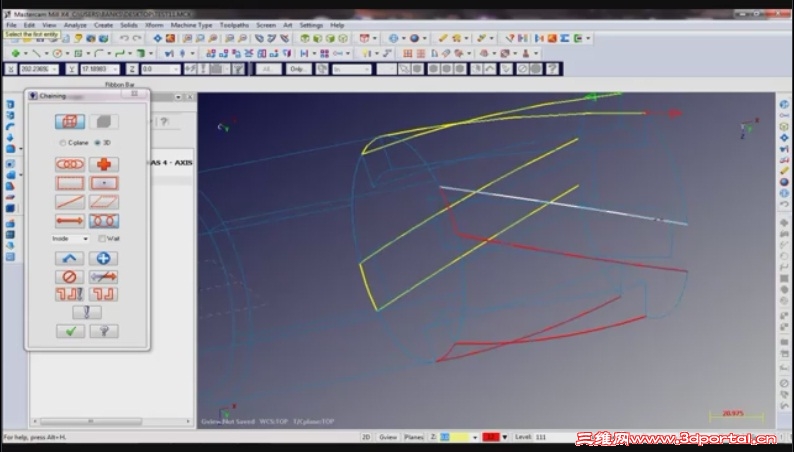Open the Xform menu
This screenshot has width=796, height=452.
154,25
